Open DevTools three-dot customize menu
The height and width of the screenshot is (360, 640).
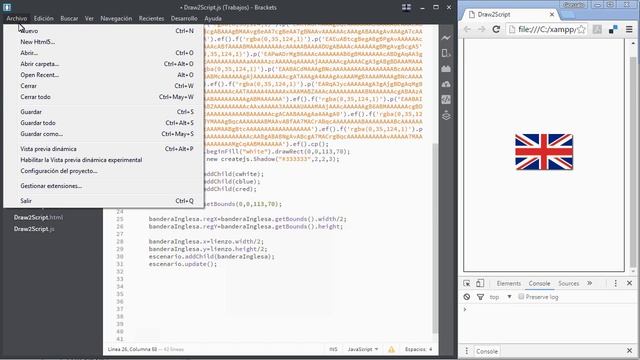pos(616,283)
